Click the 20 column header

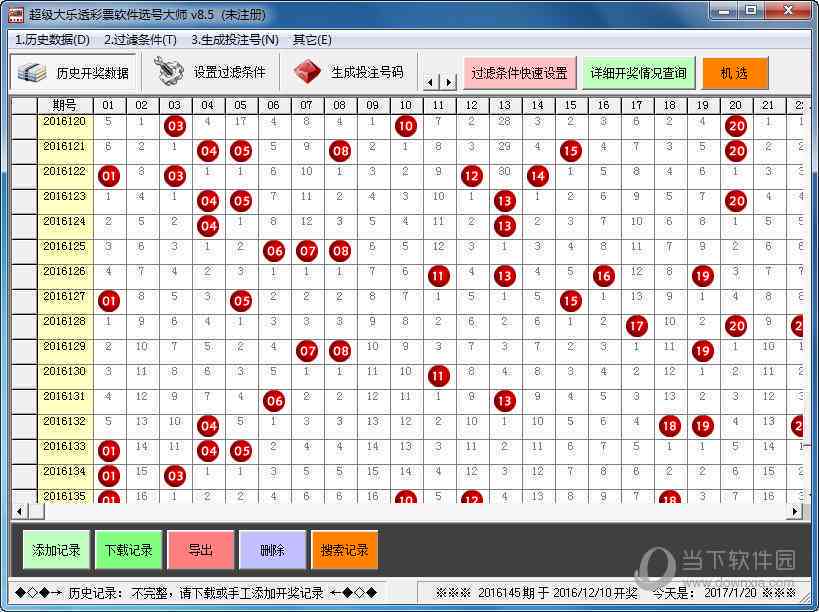pyautogui.click(x=736, y=105)
